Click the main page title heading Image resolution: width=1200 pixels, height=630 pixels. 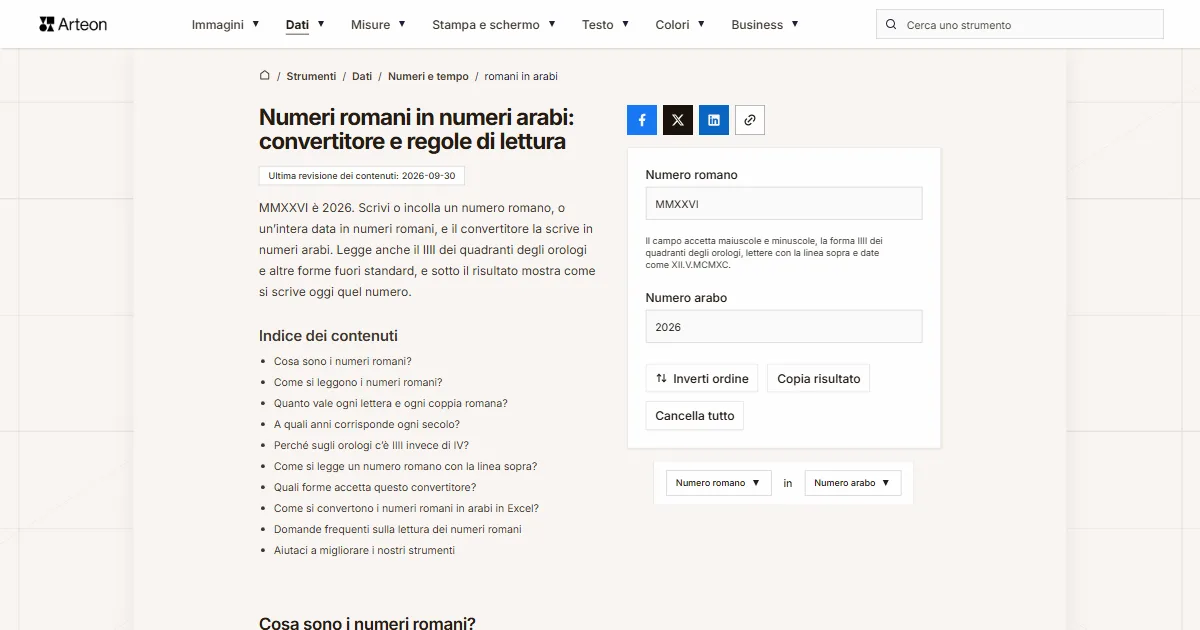click(417, 129)
